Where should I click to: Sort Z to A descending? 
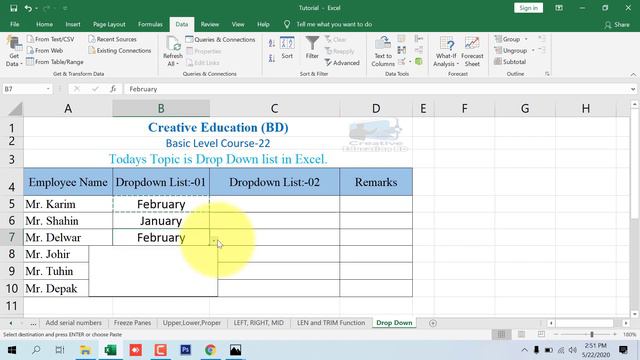(272, 58)
